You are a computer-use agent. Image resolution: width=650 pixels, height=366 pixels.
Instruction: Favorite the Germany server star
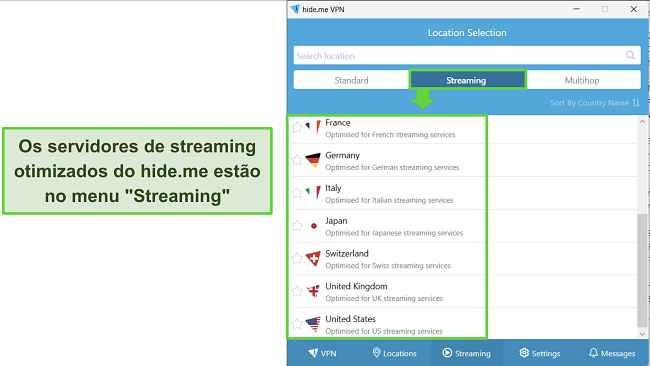297,160
